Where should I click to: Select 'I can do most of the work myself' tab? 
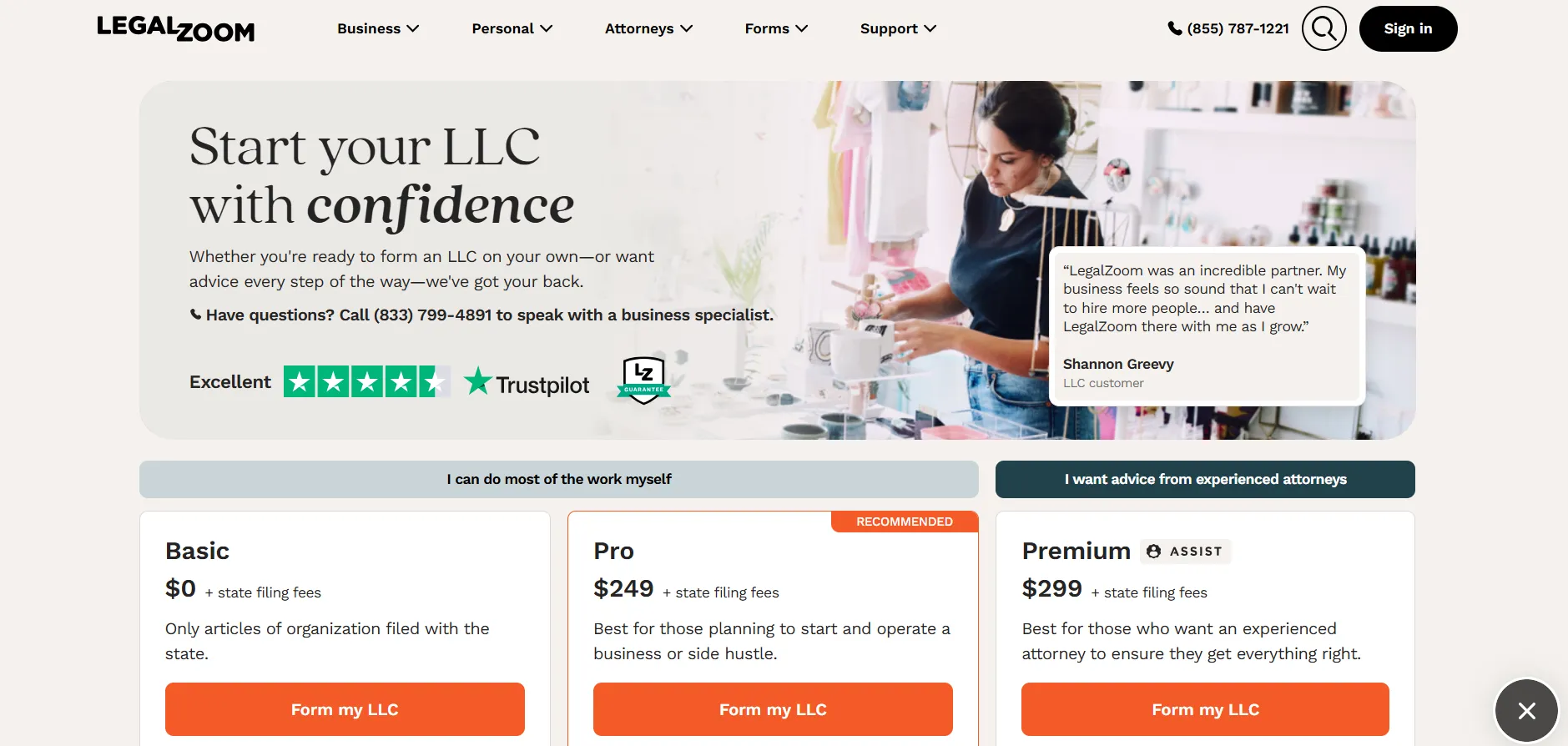tap(558, 479)
